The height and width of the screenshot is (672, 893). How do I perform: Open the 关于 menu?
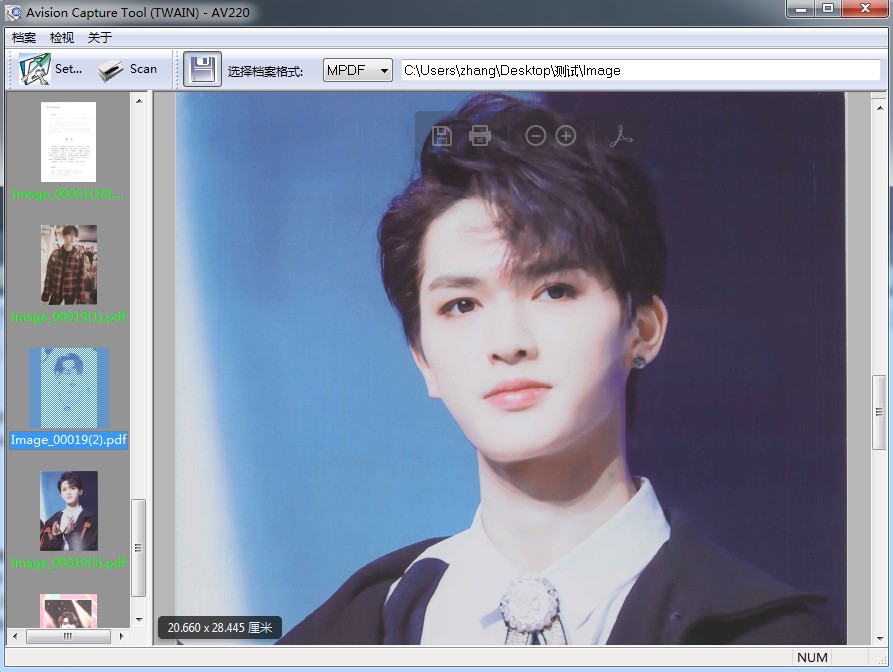[x=100, y=38]
